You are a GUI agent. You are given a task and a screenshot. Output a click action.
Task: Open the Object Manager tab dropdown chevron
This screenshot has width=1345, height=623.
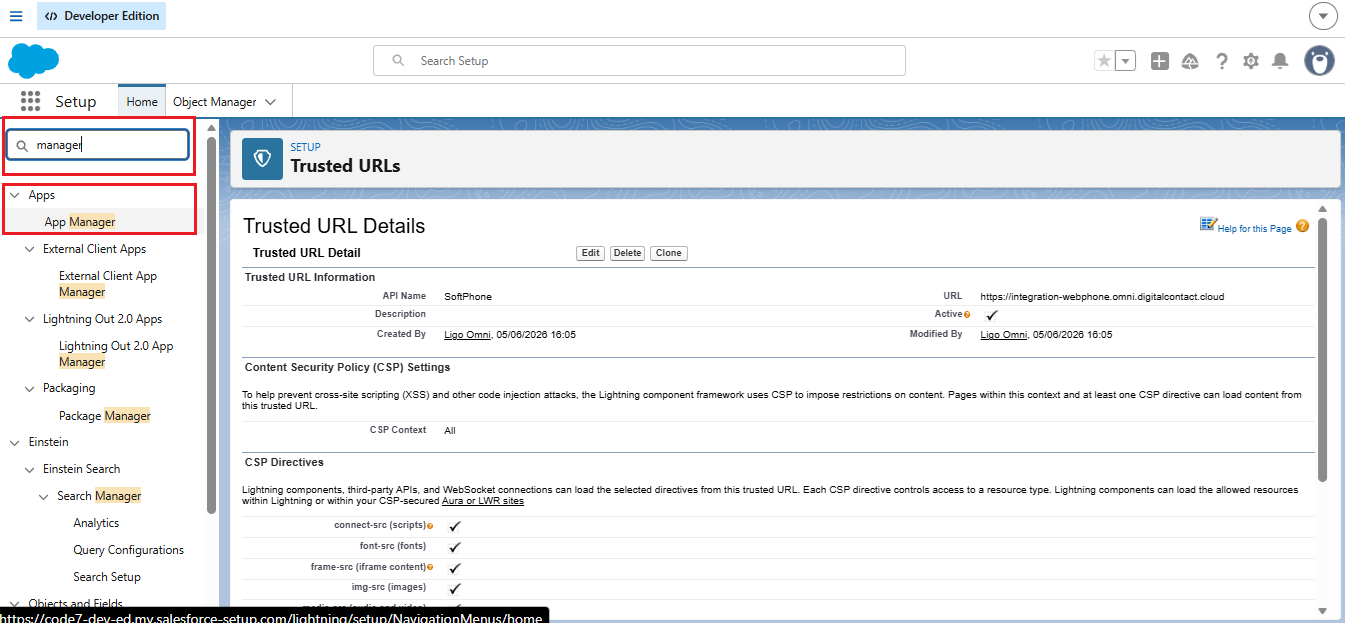(x=271, y=102)
